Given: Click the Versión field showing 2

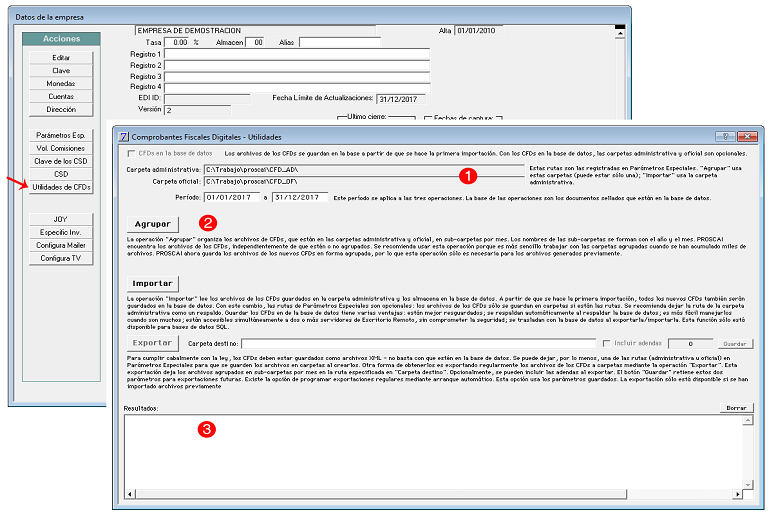Looking at the screenshot, I should (197, 110).
